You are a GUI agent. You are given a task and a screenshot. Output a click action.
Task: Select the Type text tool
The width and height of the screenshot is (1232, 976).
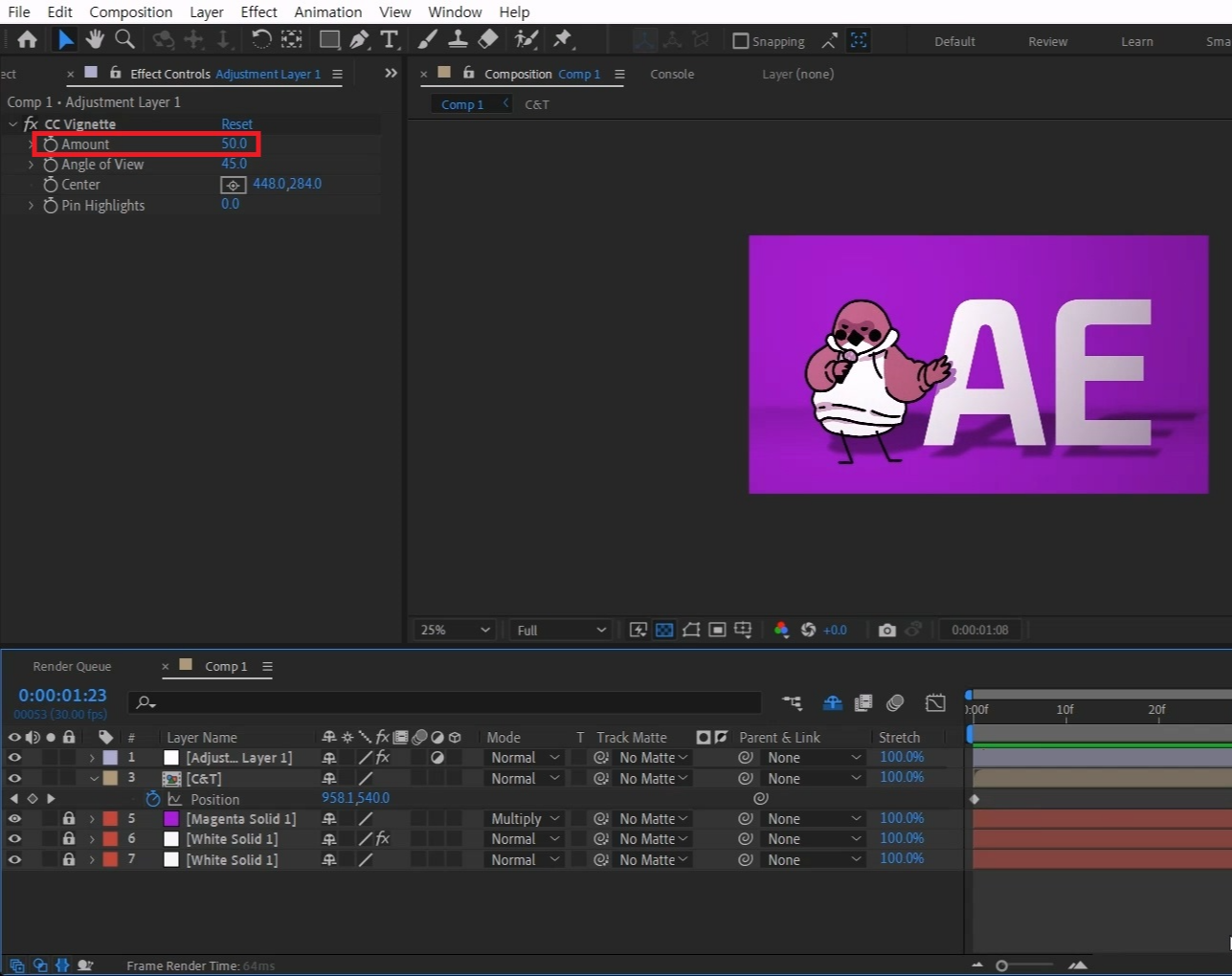coord(389,39)
